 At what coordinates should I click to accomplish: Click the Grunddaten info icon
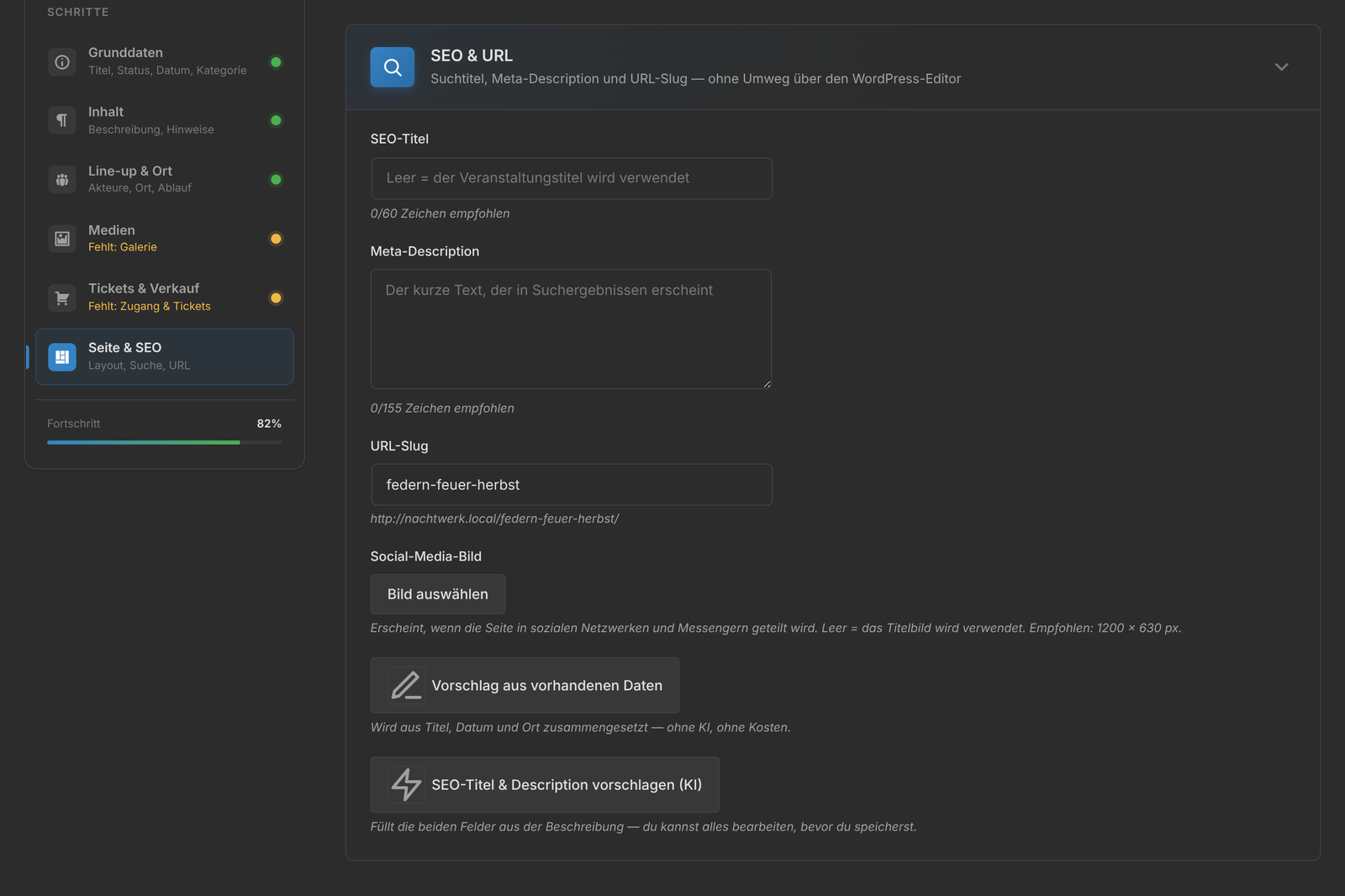(x=62, y=61)
